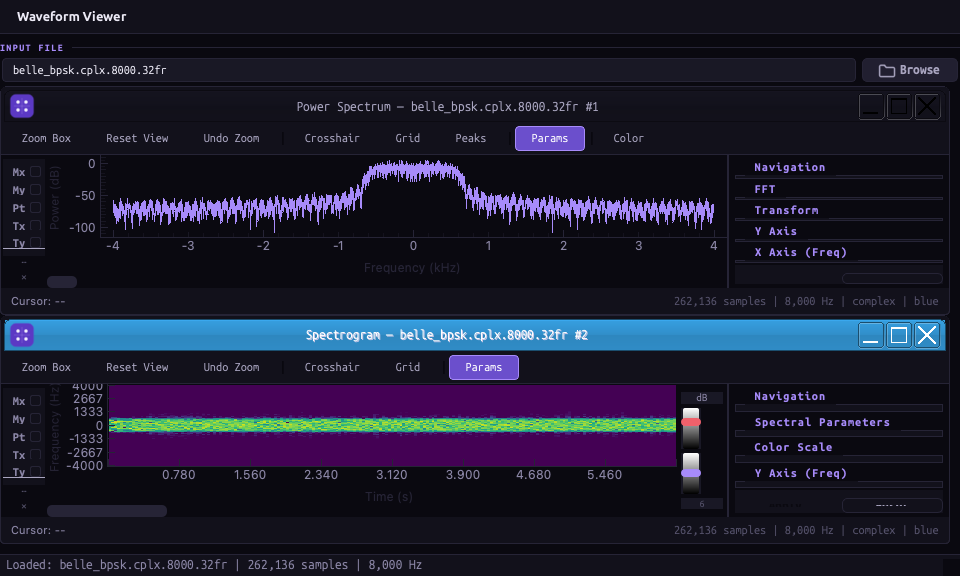The image size is (960, 576).
Task: Minimize the Spectrogram window
Action: (x=871, y=335)
